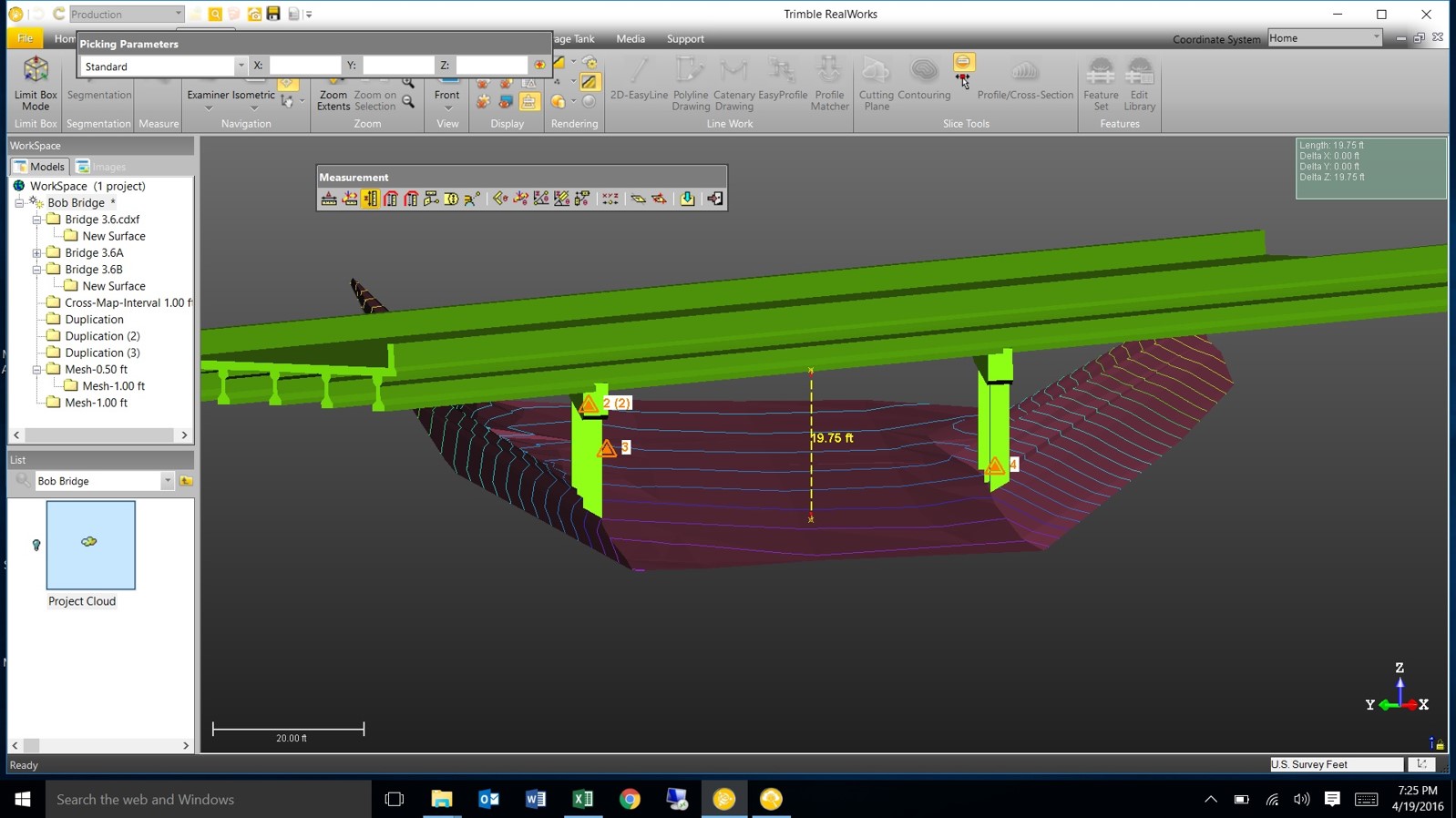Open the Media ribbon tab
Viewport: 1456px width, 818px height.
point(631,38)
